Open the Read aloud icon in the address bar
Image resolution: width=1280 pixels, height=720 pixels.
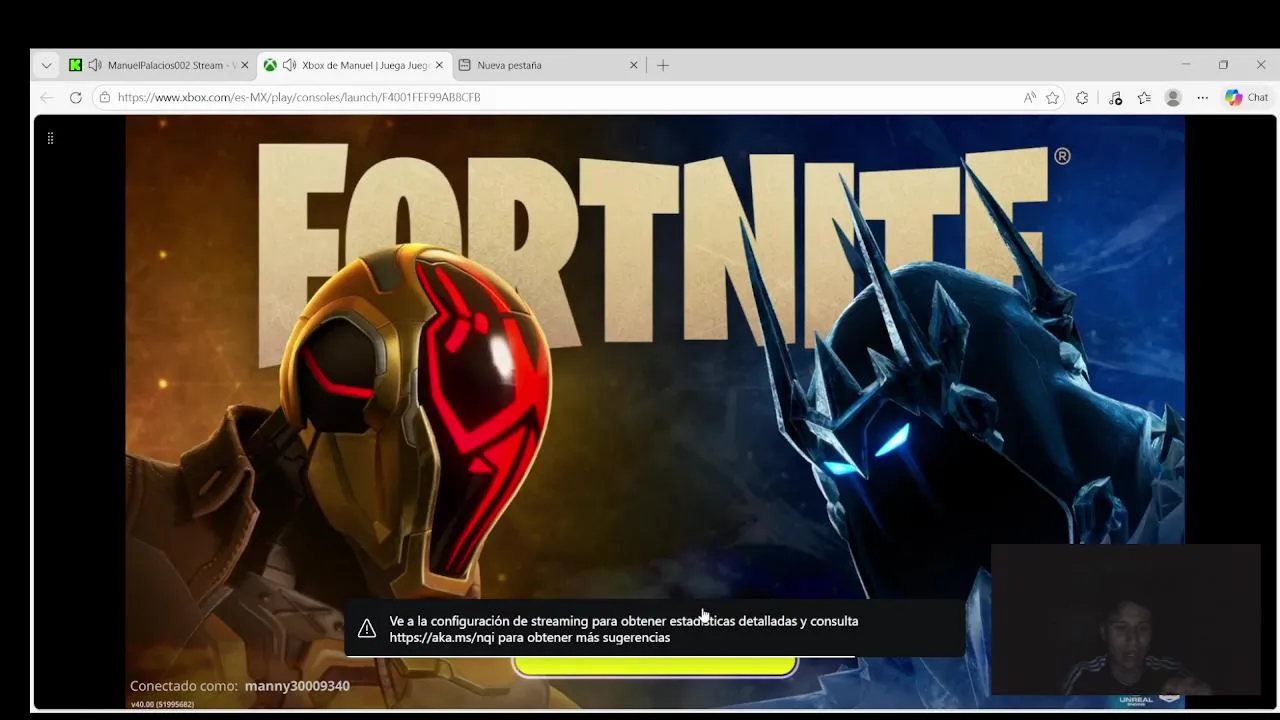1030,97
